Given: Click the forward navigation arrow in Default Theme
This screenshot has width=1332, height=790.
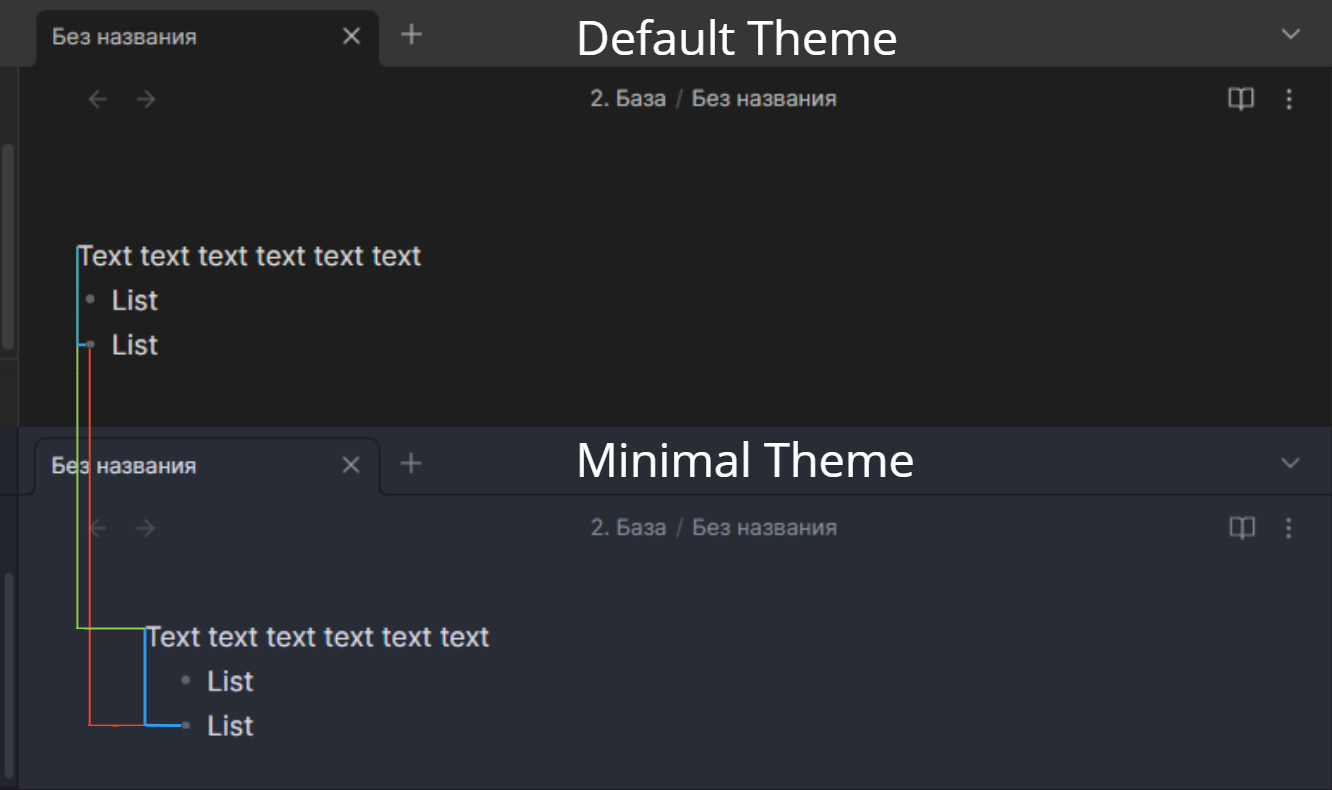Looking at the screenshot, I should tap(145, 98).
